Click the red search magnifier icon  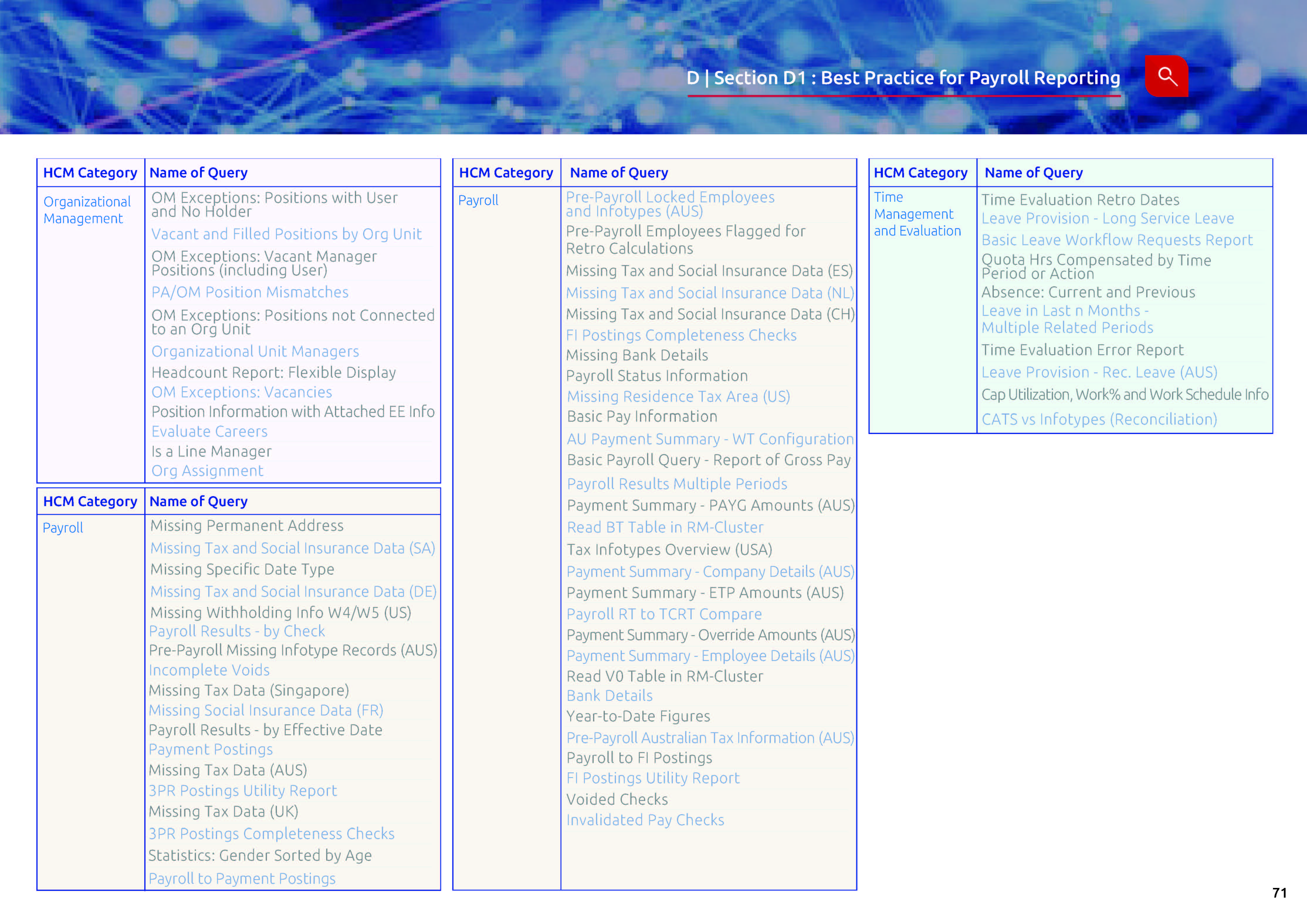(x=1167, y=76)
